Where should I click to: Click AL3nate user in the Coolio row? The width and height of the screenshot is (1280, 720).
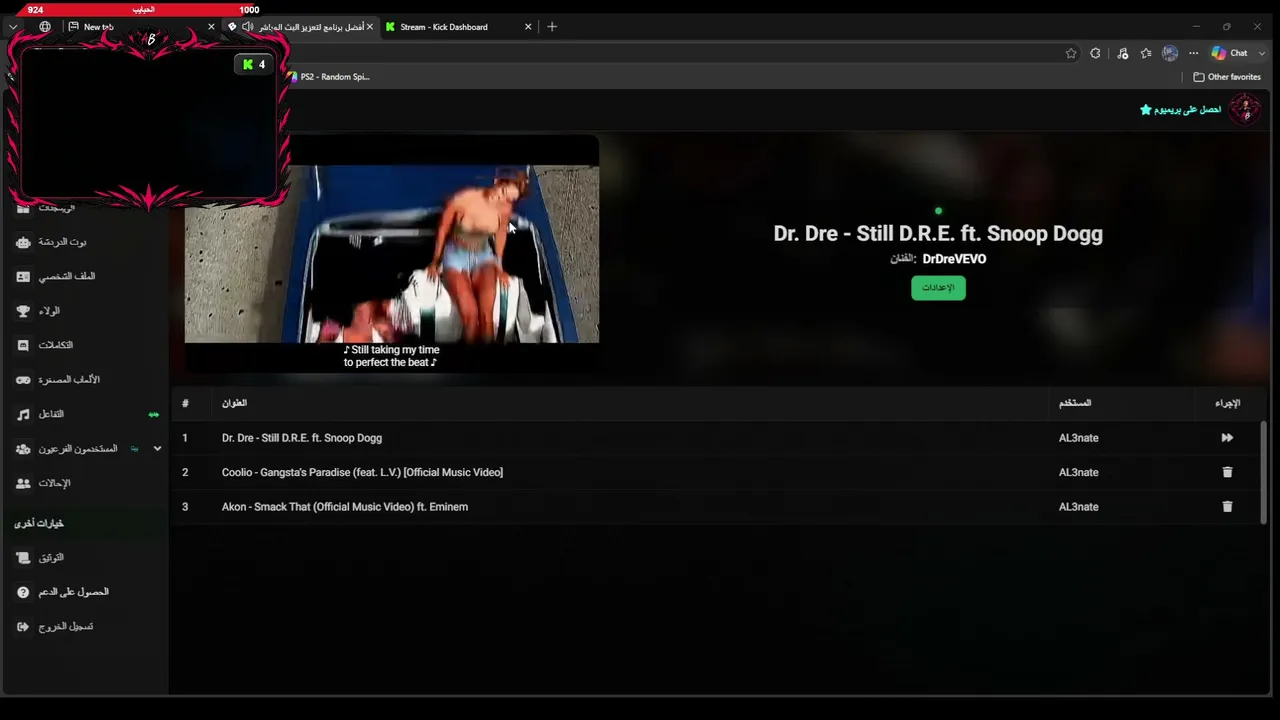click(x=1079, y=472)
